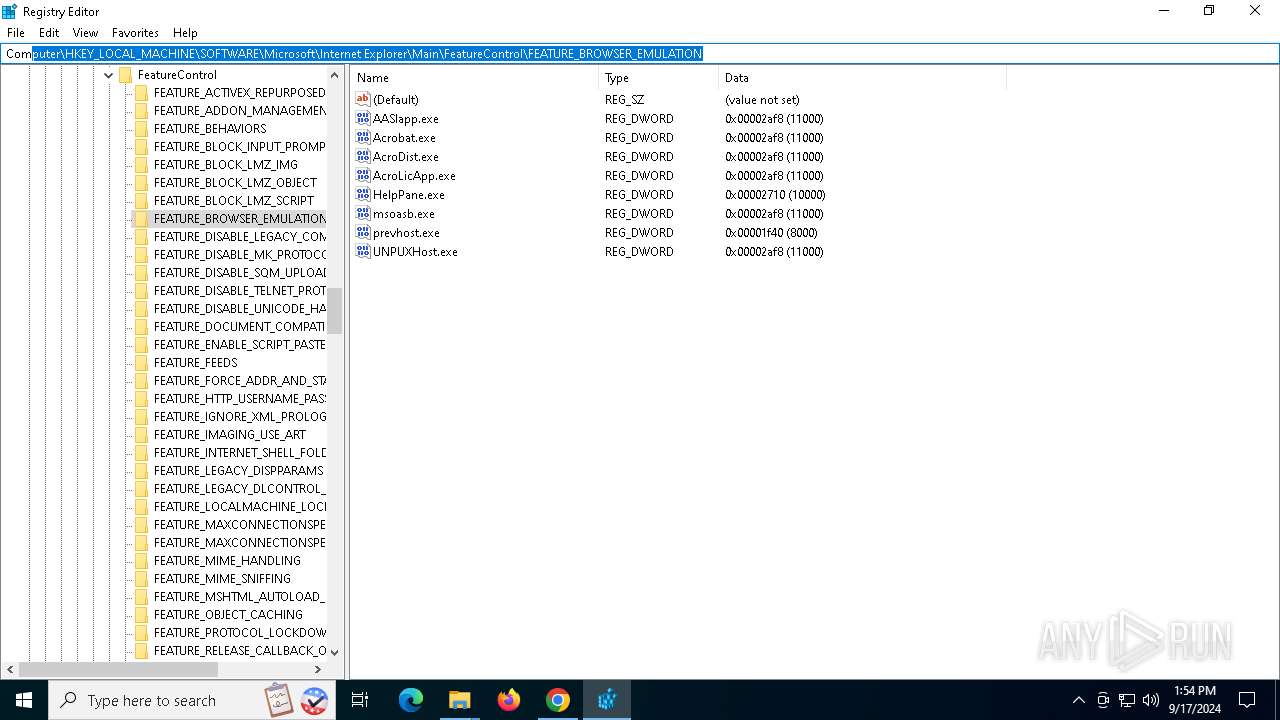Screen dimensions: 1280x720
Task: Click the FEATURE_MIME_HANDLING folder icon
Action: coord(141,561)
